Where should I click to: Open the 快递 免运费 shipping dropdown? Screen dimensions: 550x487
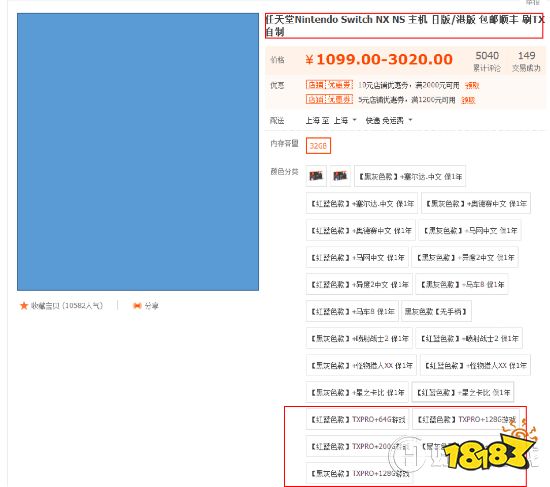pyautogui.click(x=389, y=121)
